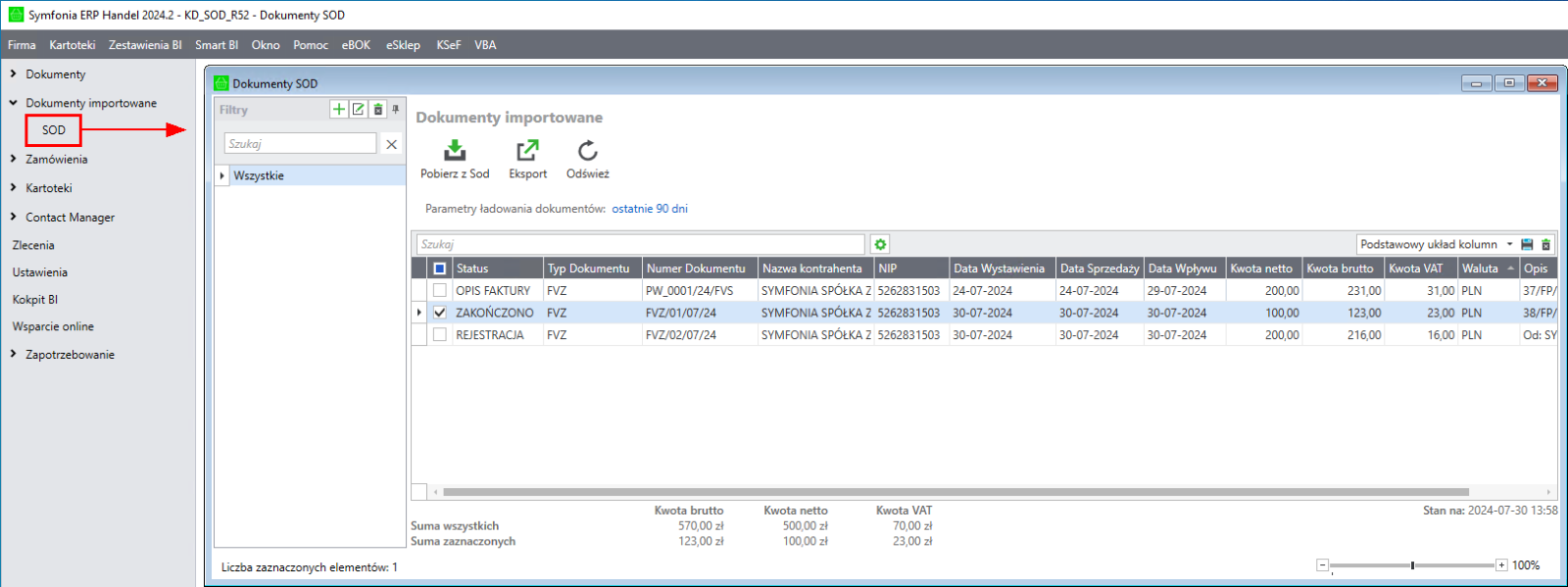Uncheck the ZAKOŃCZONO row checkbox

click(440, 313)
